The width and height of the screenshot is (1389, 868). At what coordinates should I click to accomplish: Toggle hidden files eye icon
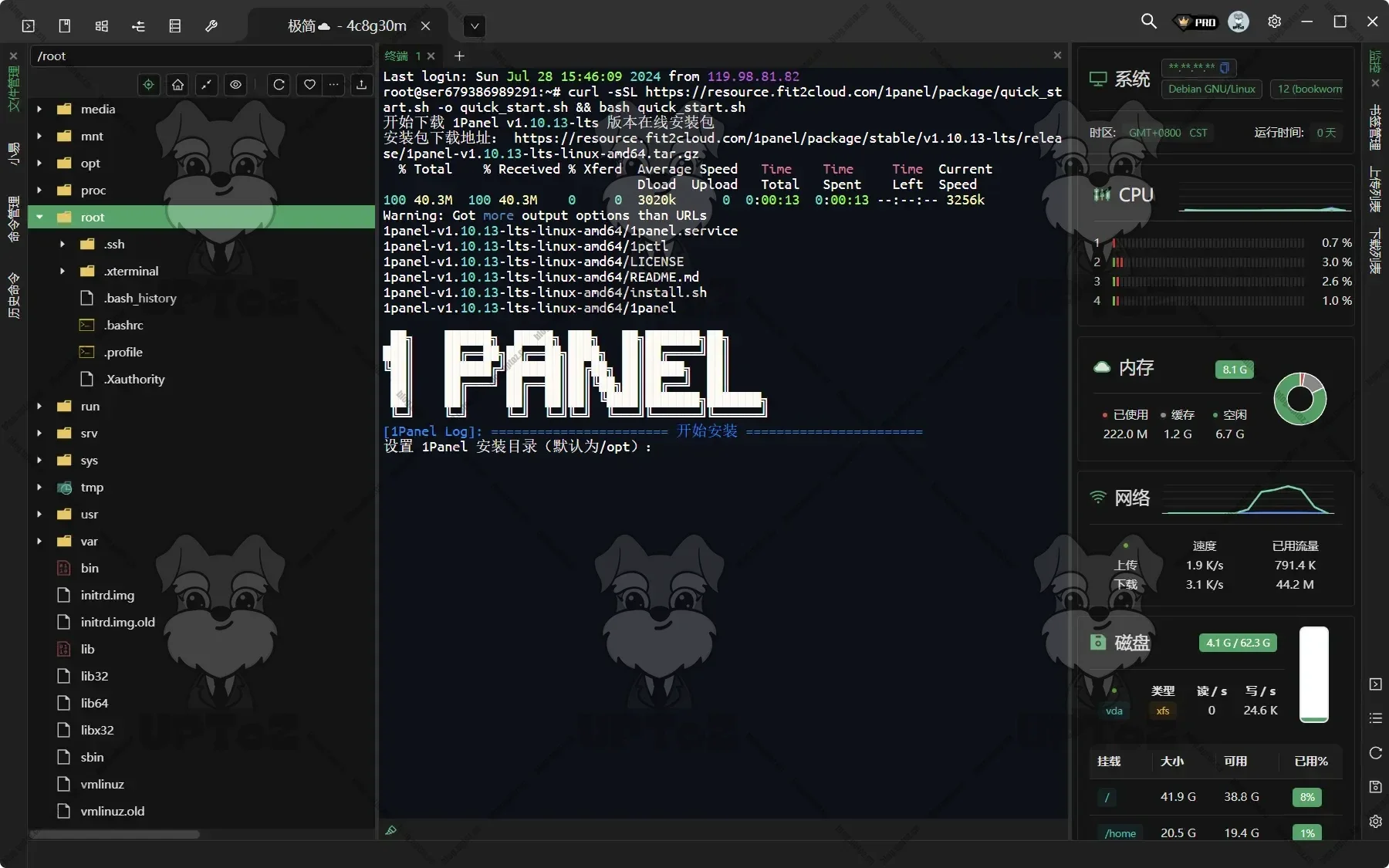point(235,85)
